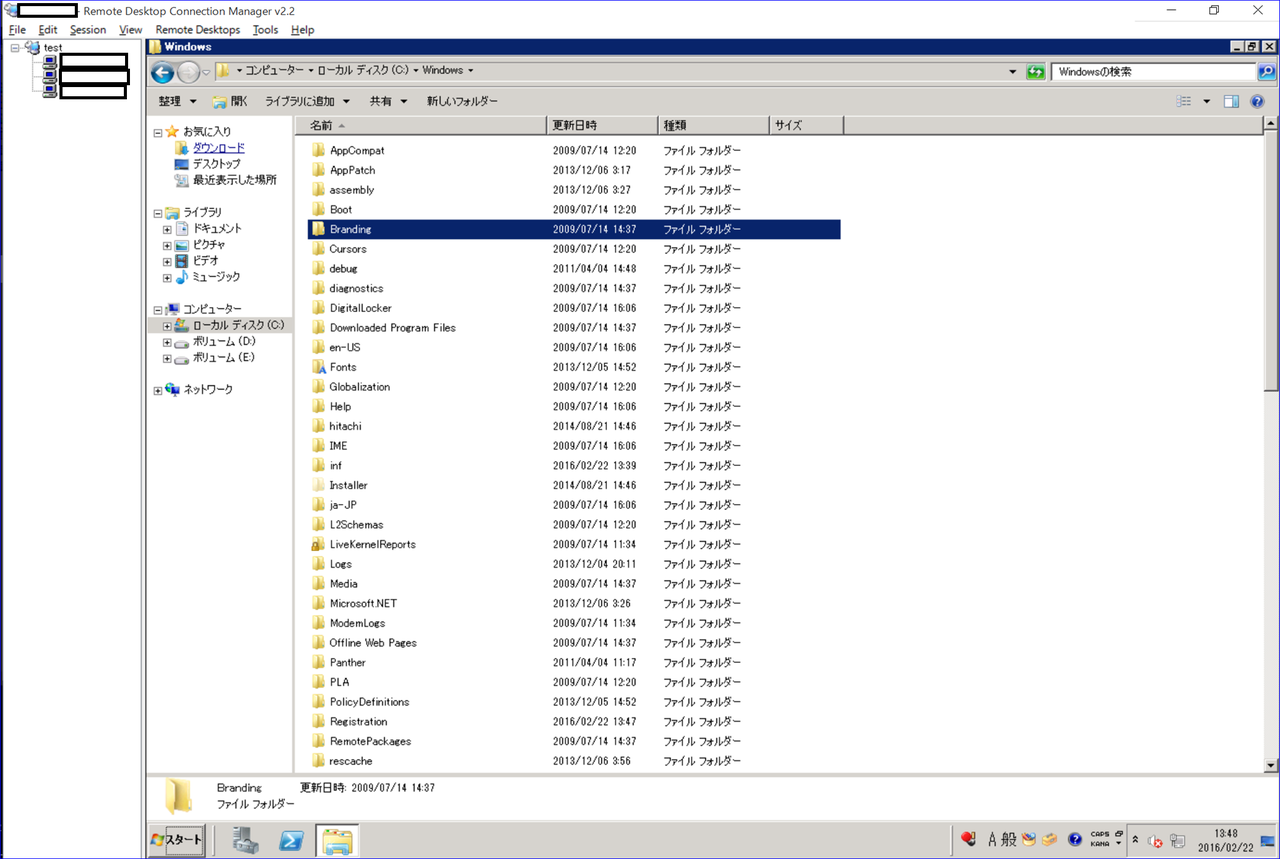Refresh the folder with the green arrows button
The image size is (1280, 859).
[x=1036, y=72]
